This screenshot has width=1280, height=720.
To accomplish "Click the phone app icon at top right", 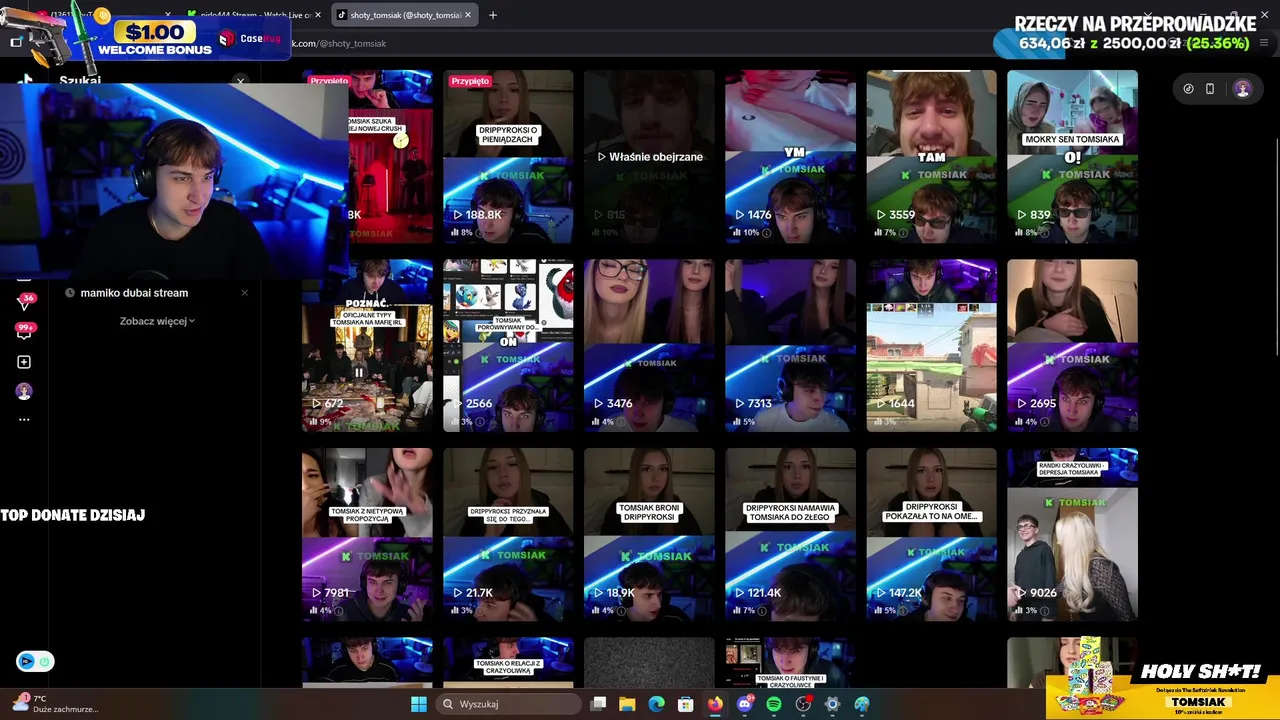I will [x=1210, y=89].
